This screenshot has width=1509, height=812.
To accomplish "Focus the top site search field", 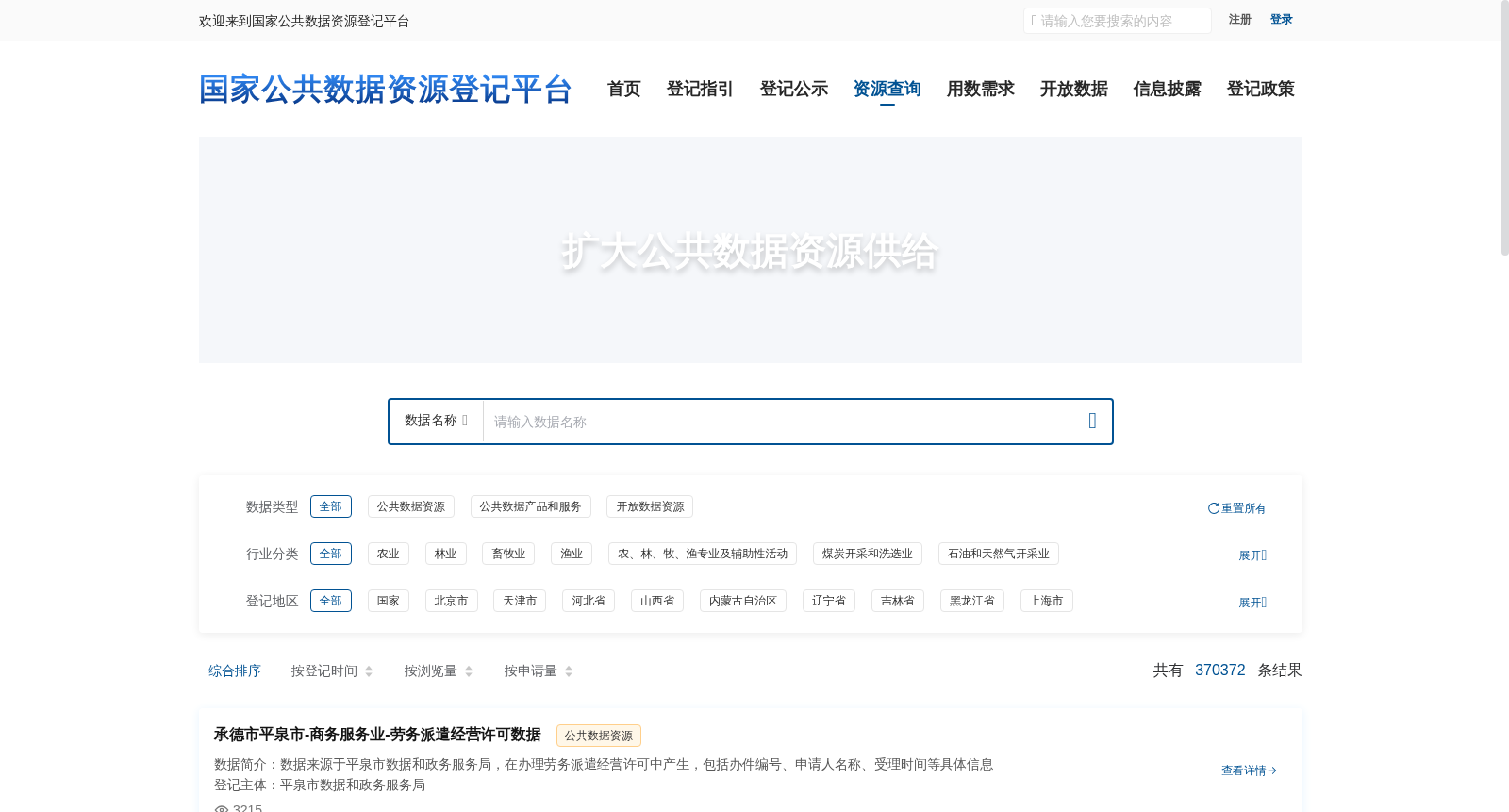I will pyautogui.click(x=1118, y=21).
